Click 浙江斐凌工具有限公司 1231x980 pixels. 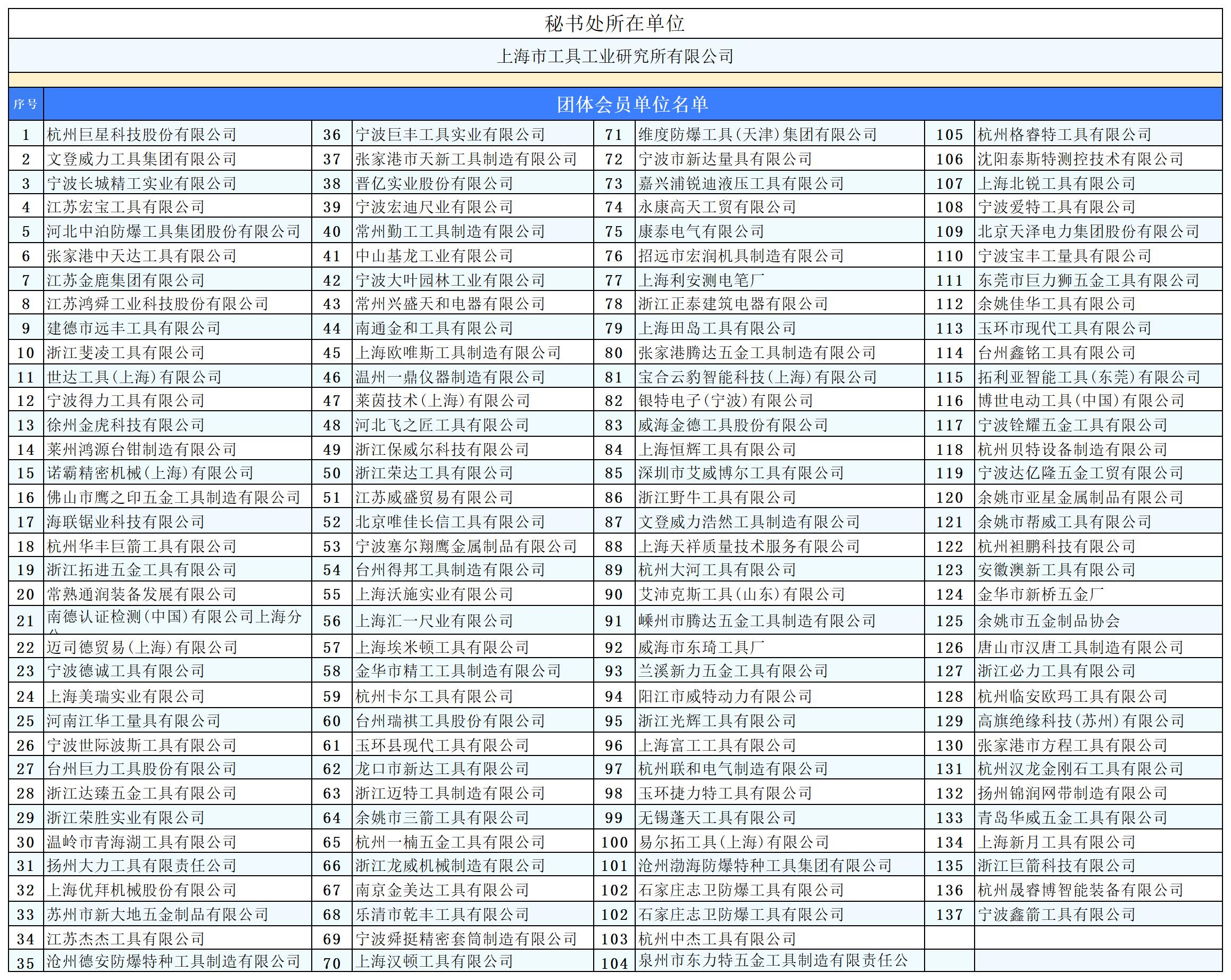pyautogui.click(x=126, y=352)
